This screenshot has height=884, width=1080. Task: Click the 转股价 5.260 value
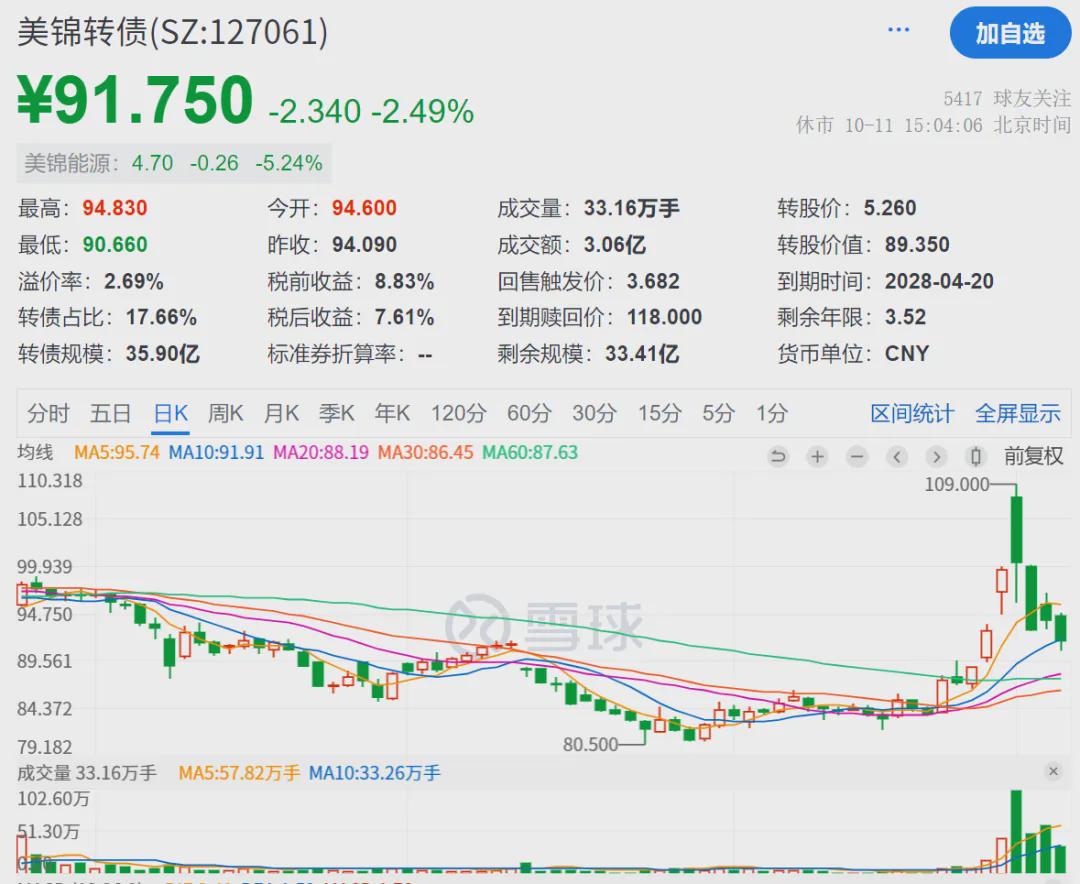click(890, 208)
